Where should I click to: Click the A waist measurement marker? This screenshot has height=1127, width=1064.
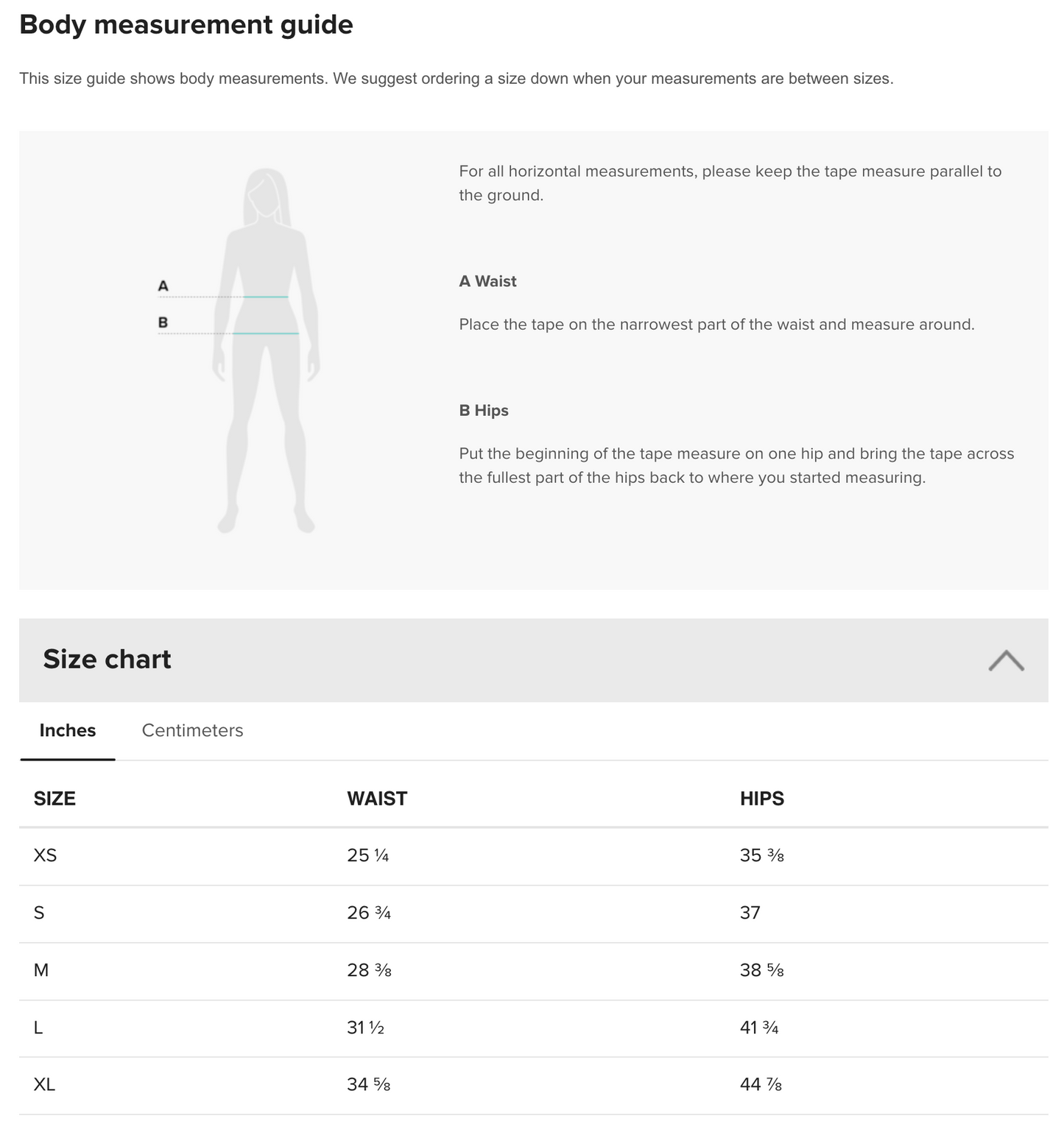coord(163,284)
